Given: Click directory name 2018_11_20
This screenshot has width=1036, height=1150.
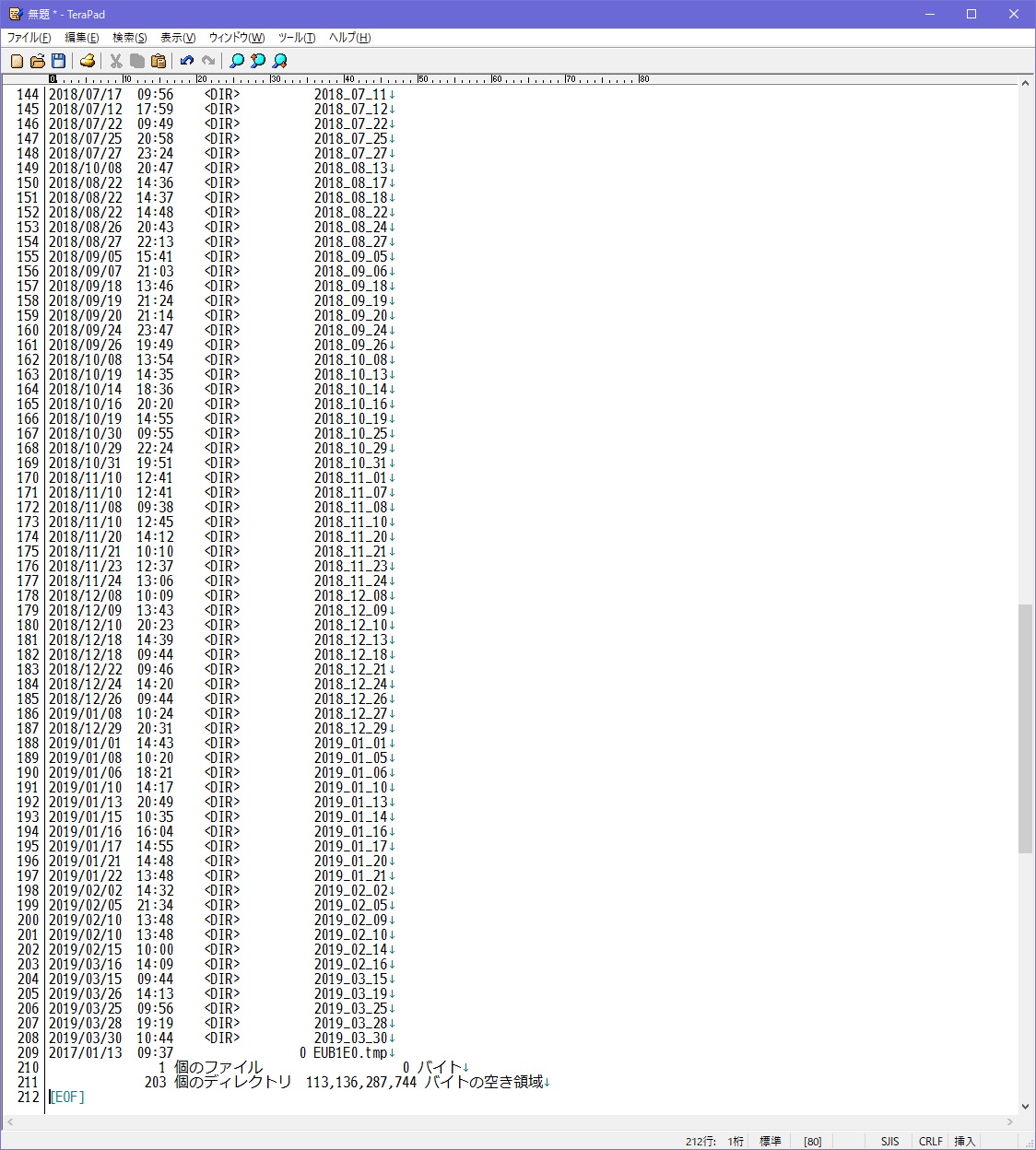Looking at the screenshot, I should click(350, 536).
